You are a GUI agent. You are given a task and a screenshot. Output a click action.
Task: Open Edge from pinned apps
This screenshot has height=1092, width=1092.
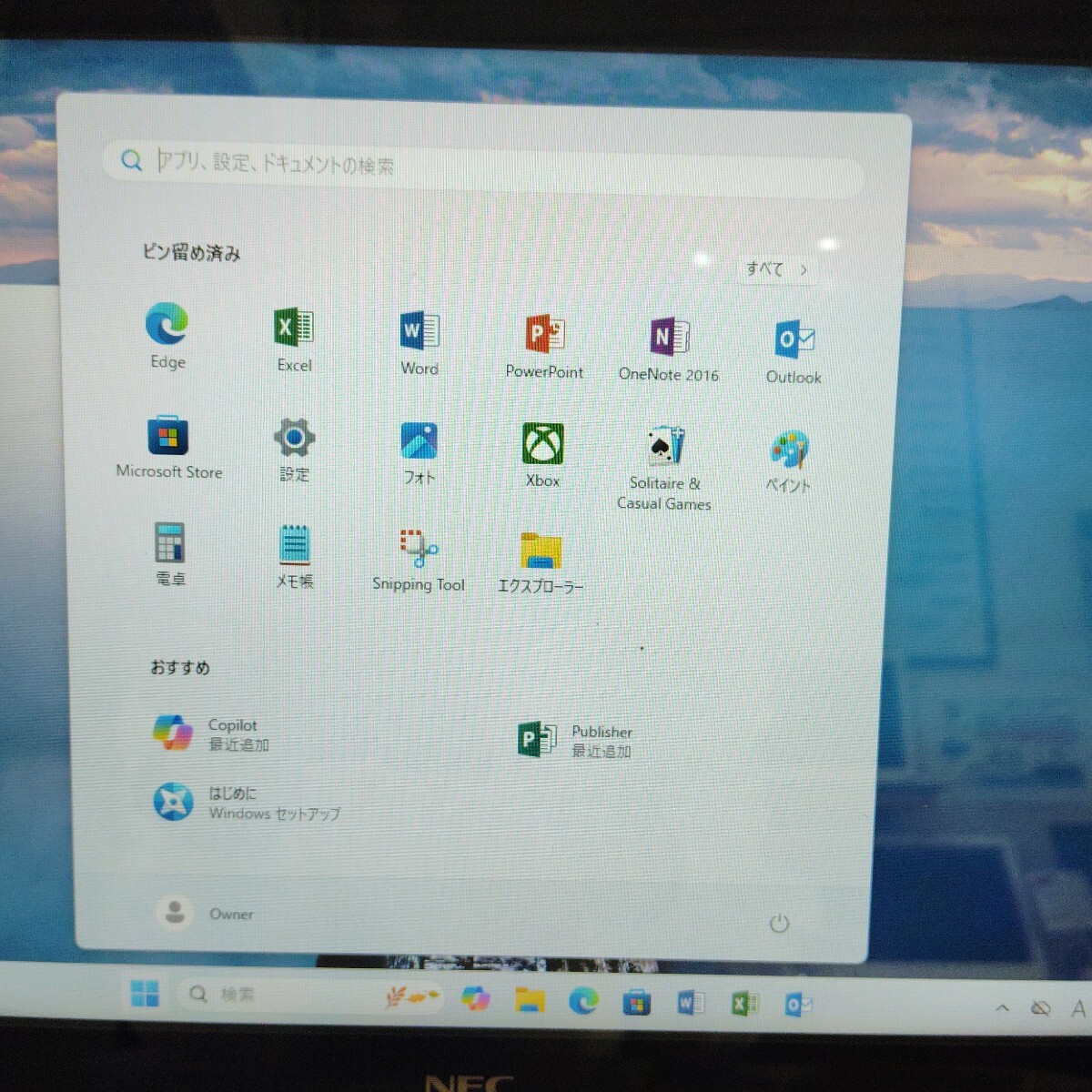tap(167, 335)
